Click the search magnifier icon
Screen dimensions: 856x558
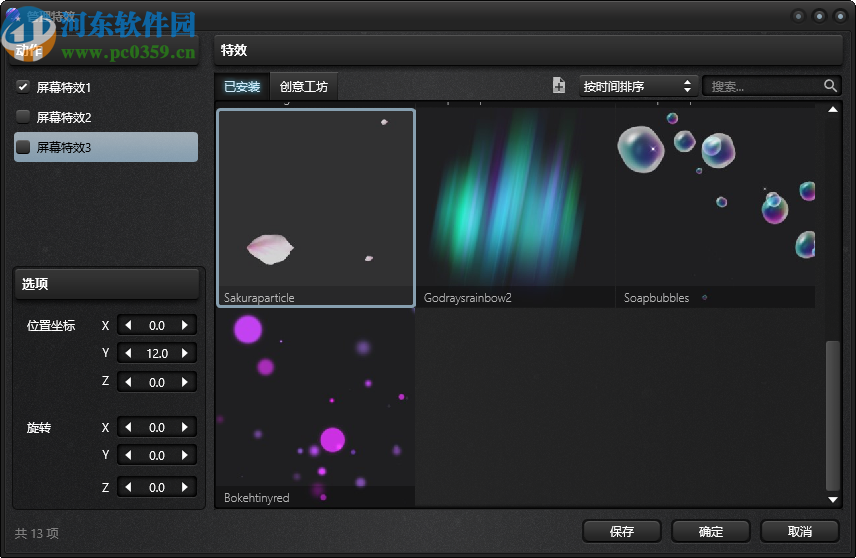click(x=830, y=86)
